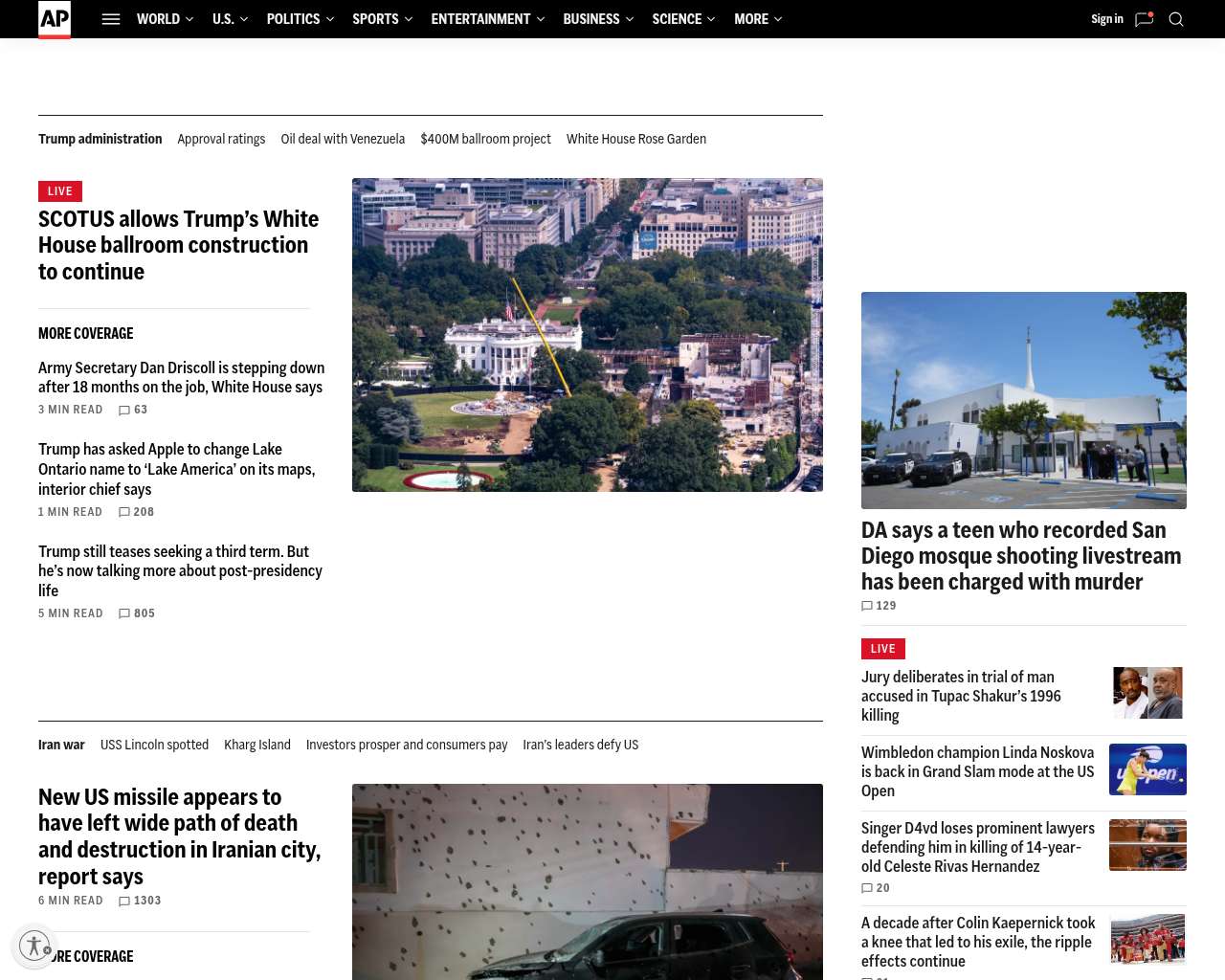Screen dimensions: 1225x980
Task: Open the accessibility widget icon
Action: tap(34, 946)
